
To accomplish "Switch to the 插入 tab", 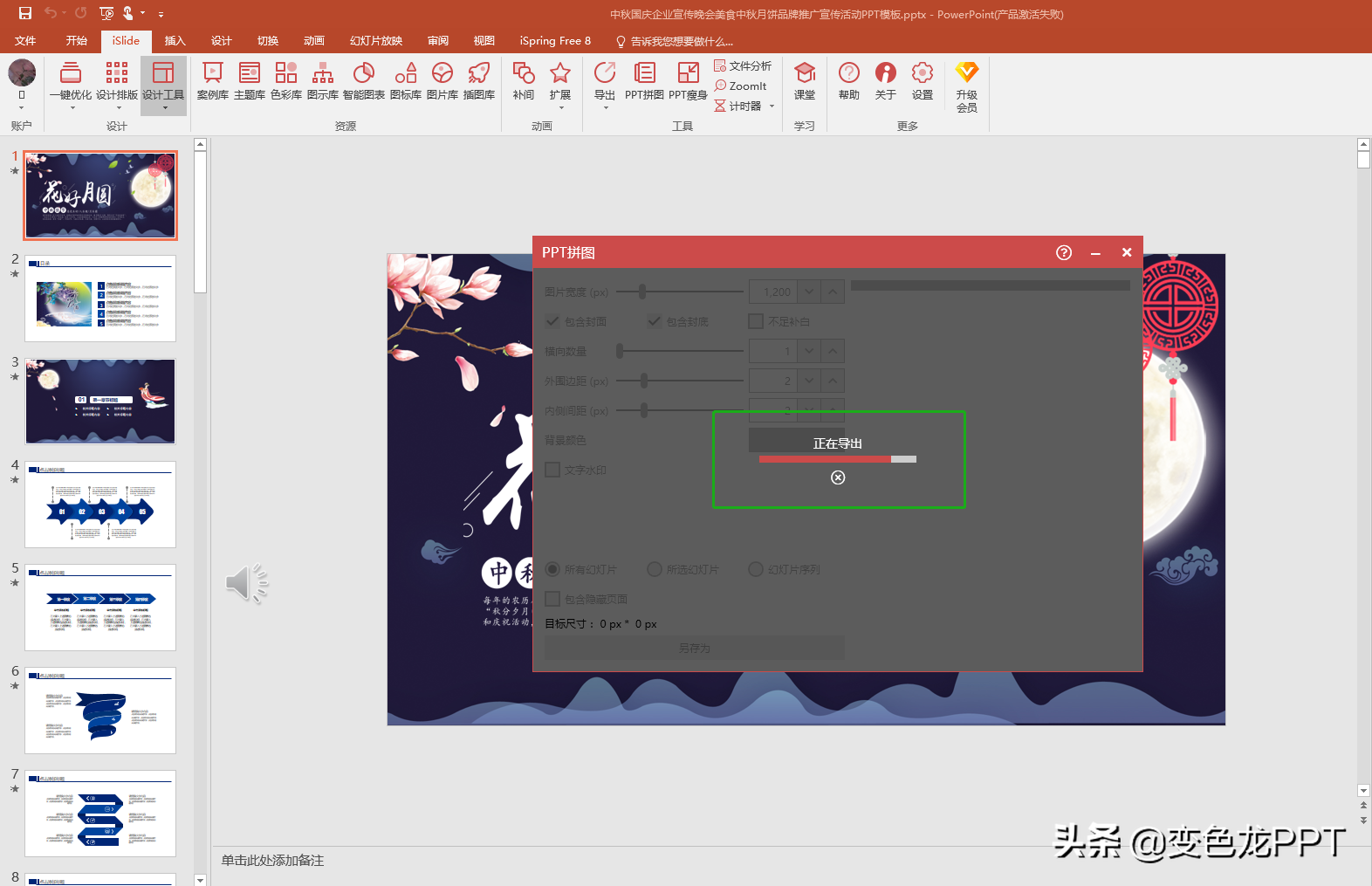I will pos(175,41).
